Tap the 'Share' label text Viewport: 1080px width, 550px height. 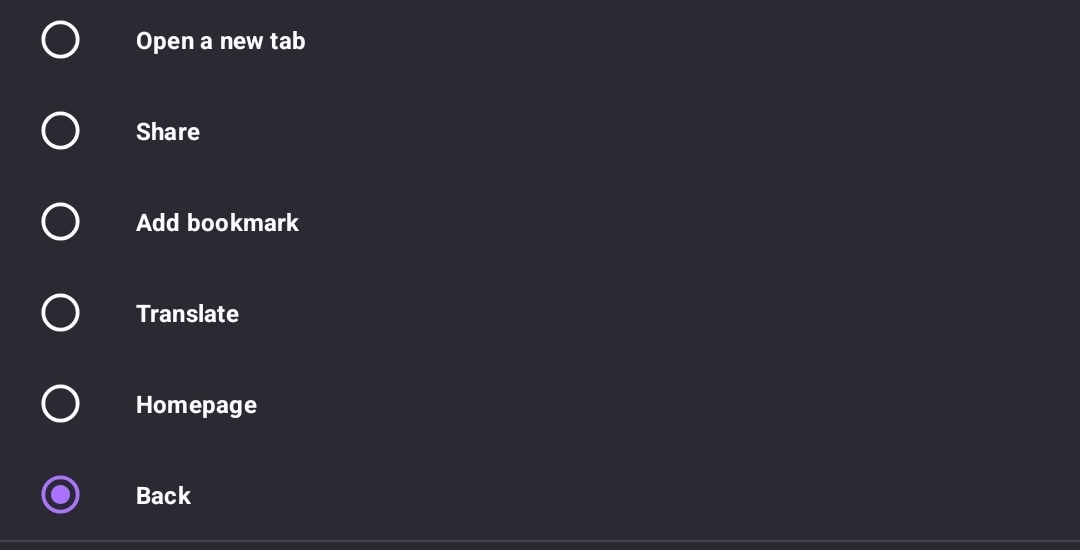click(168, 132)
